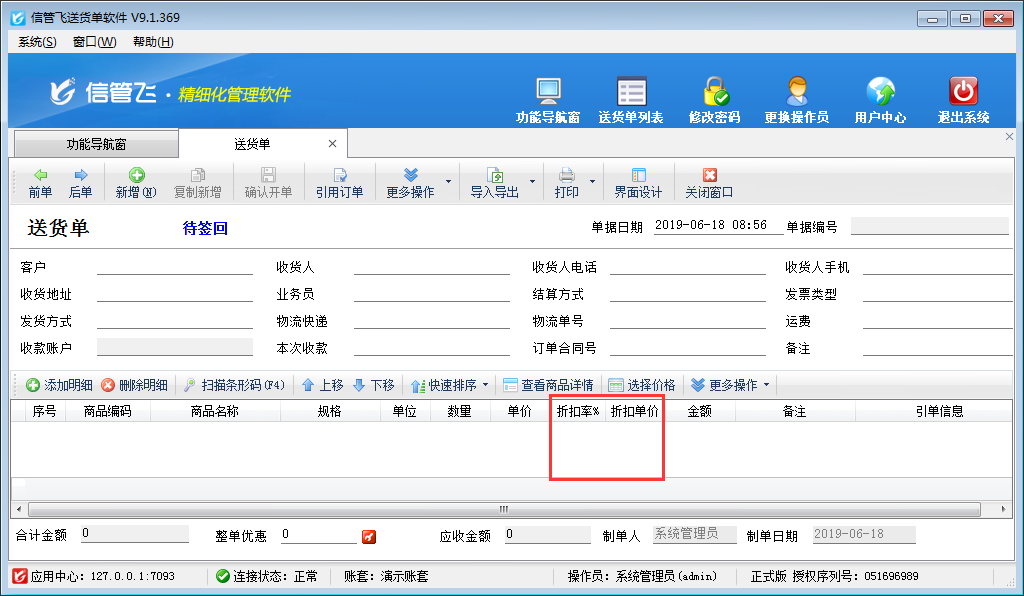Screen dimensions: 1024x596
Task: Click the 客户 input field
Action: 175,267
